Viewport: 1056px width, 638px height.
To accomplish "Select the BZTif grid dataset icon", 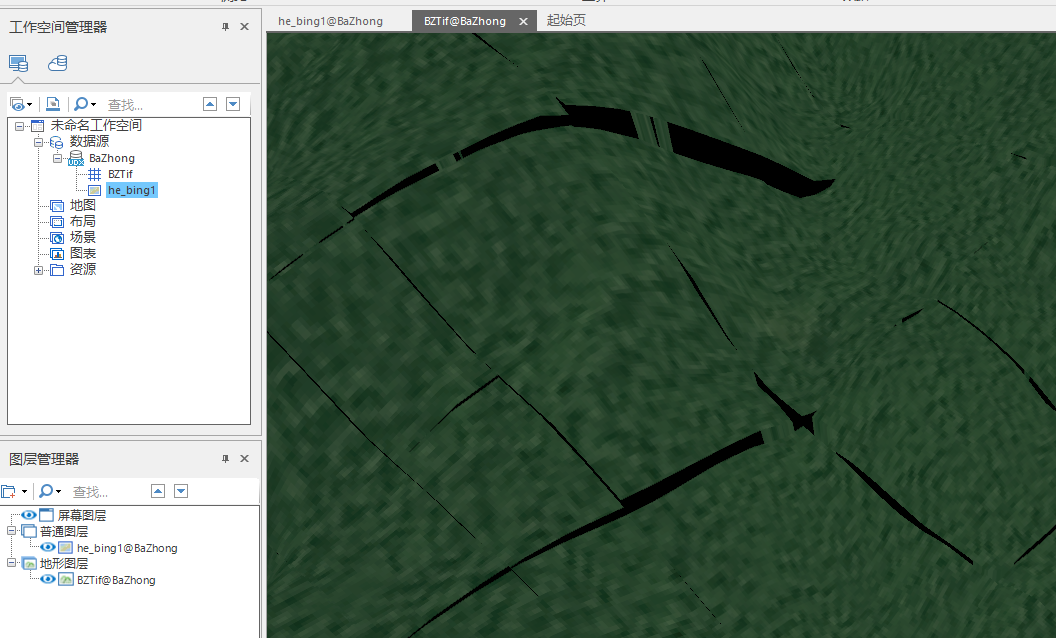I will click(95, 174).
